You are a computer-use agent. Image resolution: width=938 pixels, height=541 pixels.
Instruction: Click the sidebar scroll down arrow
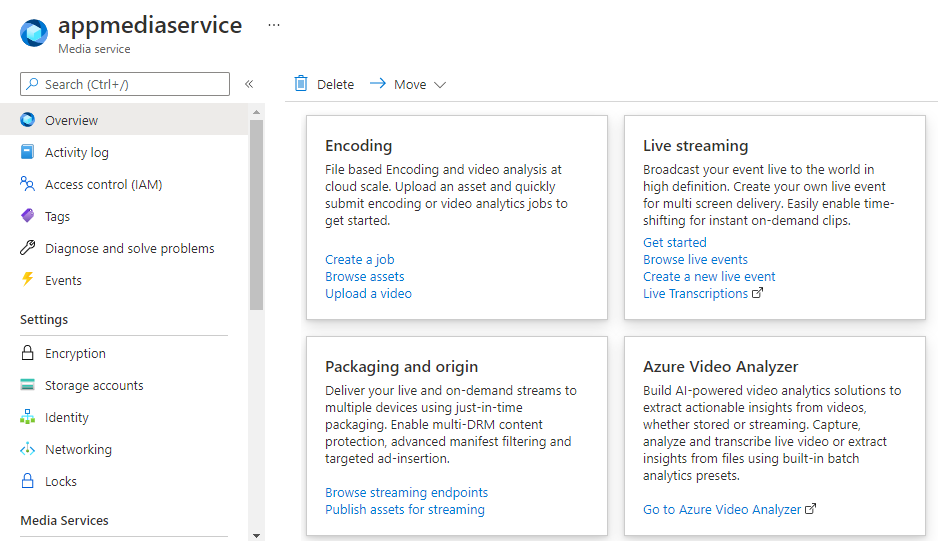pos(257,535)
